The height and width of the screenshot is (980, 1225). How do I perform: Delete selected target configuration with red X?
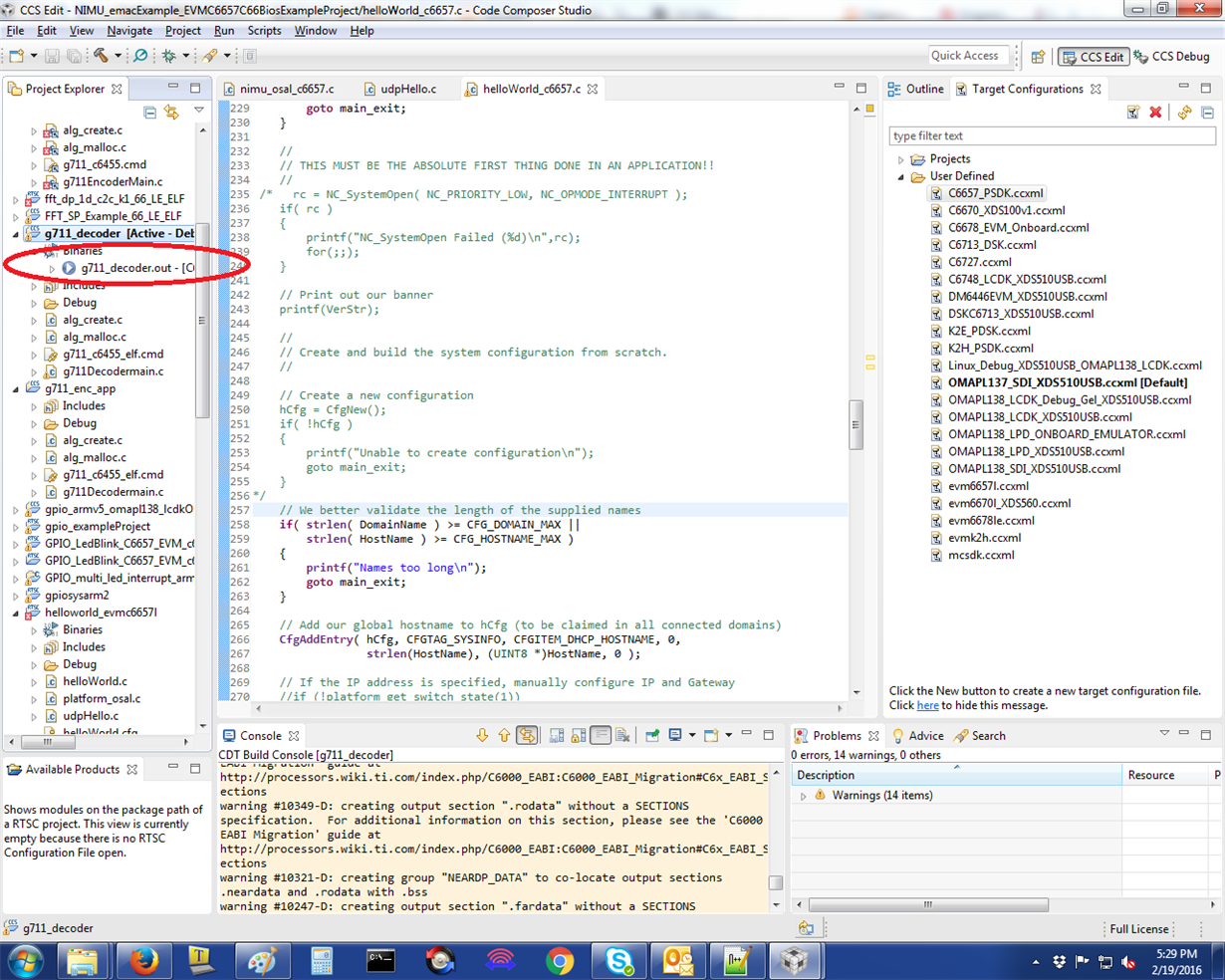pyautogui.click(x=1155, y=113)
